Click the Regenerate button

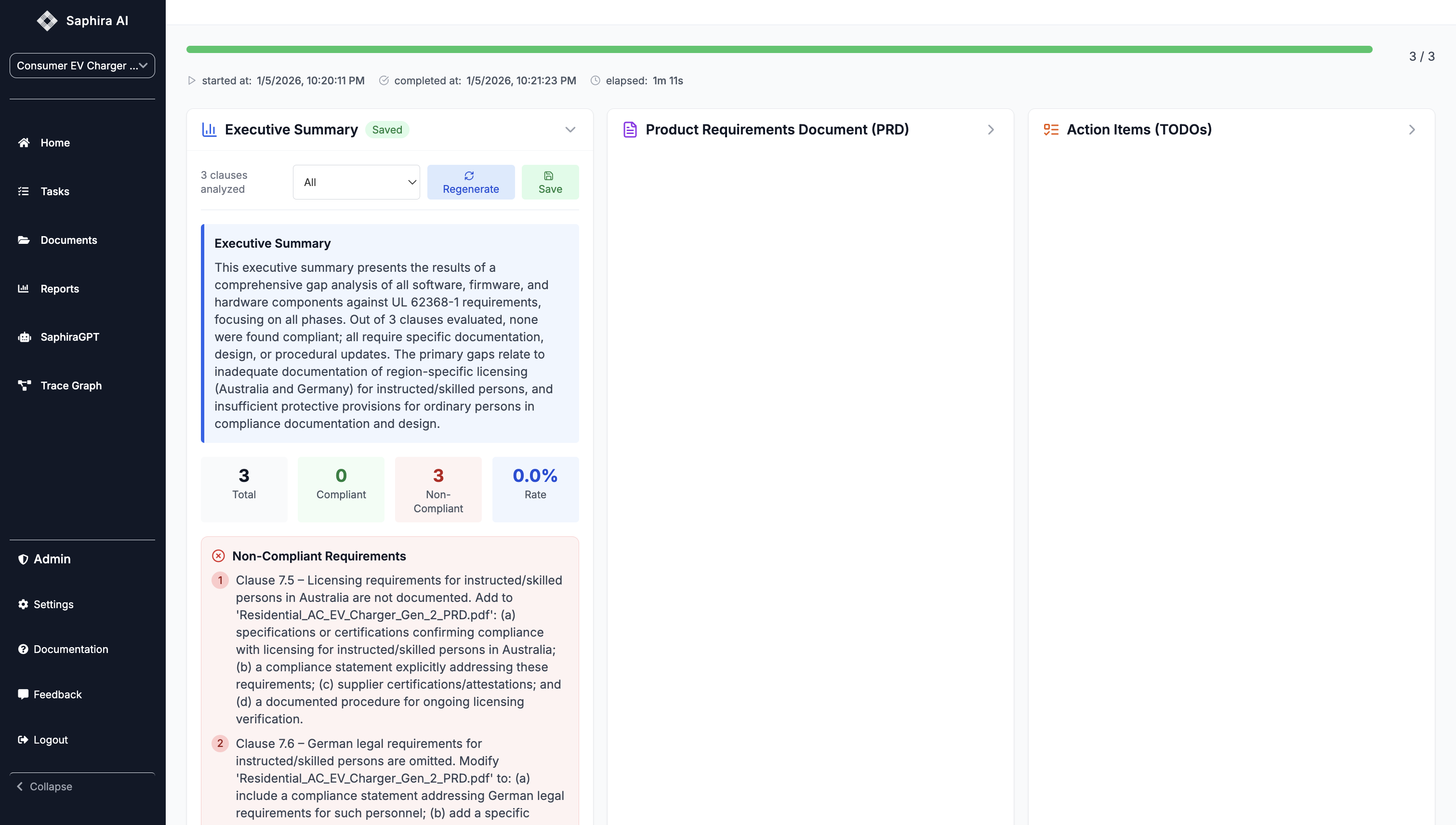[471, 182]
